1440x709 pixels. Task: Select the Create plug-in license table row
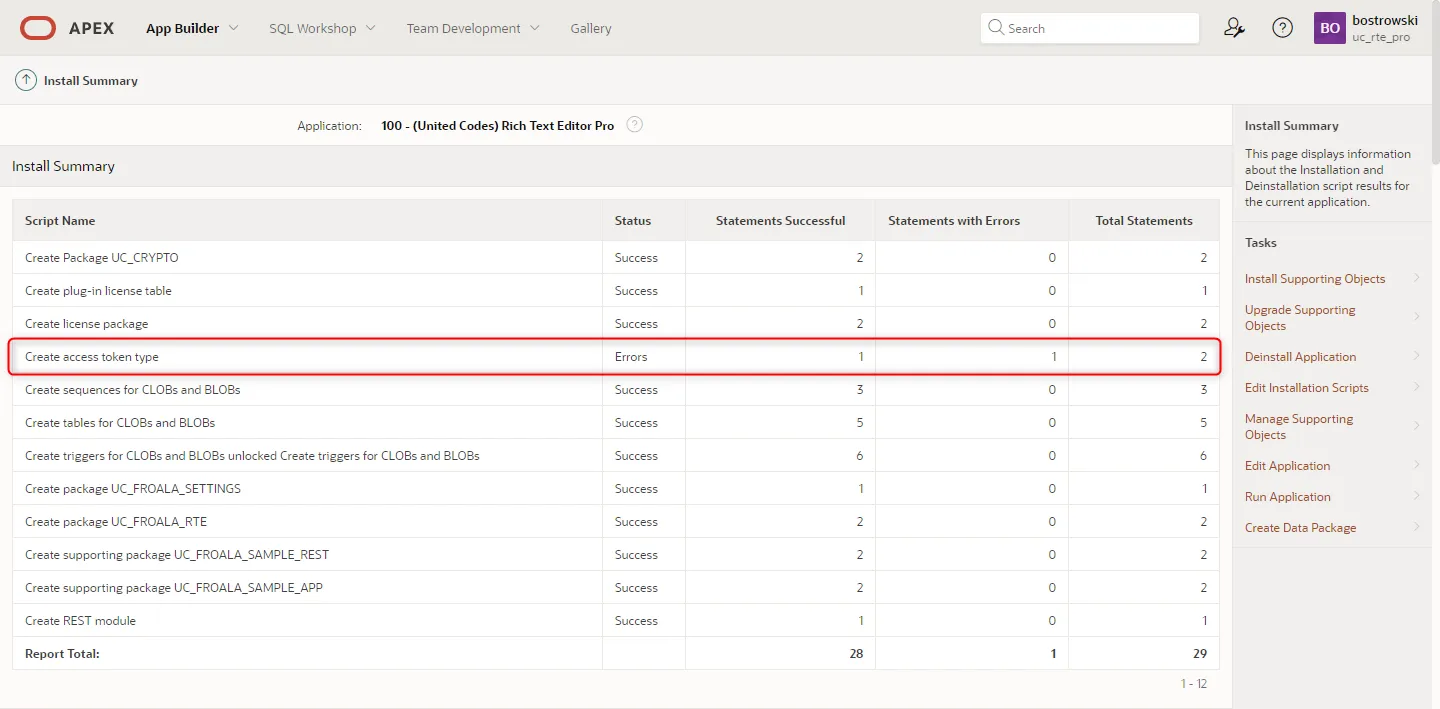[616, 291]
